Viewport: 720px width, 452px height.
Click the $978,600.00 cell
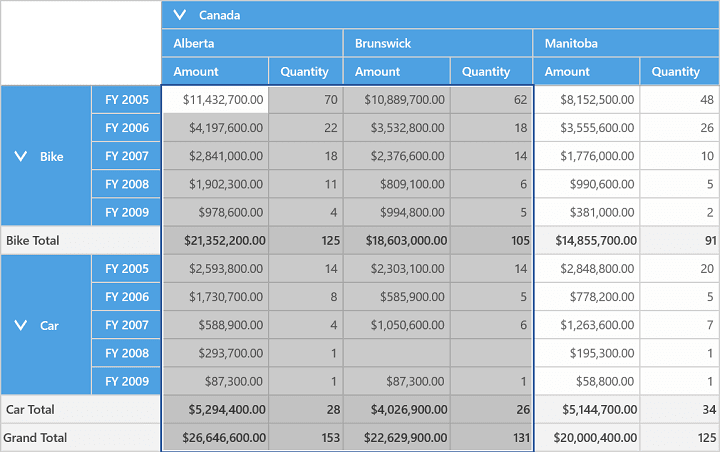[x=215, y=212]
